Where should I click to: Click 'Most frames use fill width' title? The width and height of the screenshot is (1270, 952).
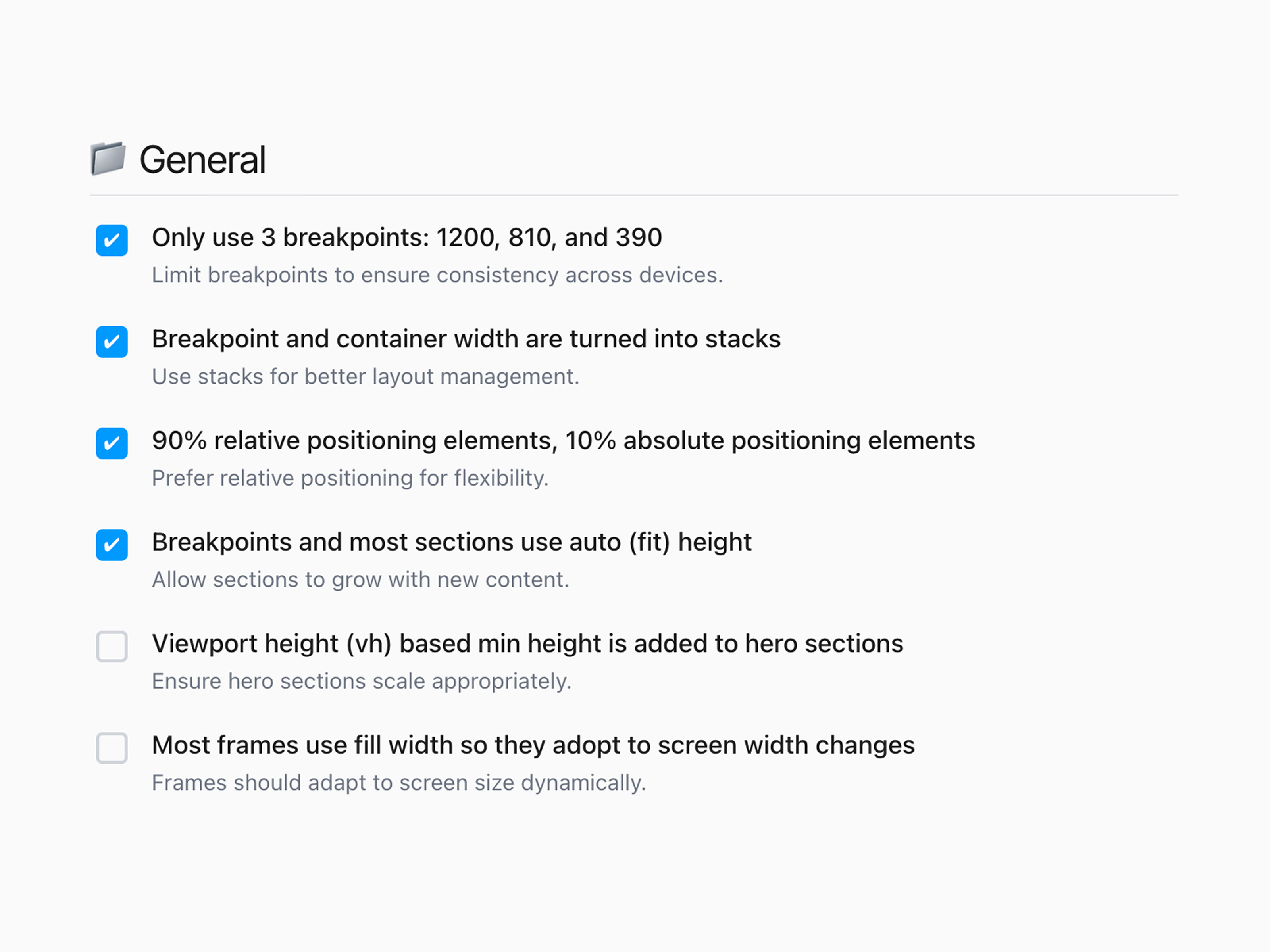coord(533,745)
